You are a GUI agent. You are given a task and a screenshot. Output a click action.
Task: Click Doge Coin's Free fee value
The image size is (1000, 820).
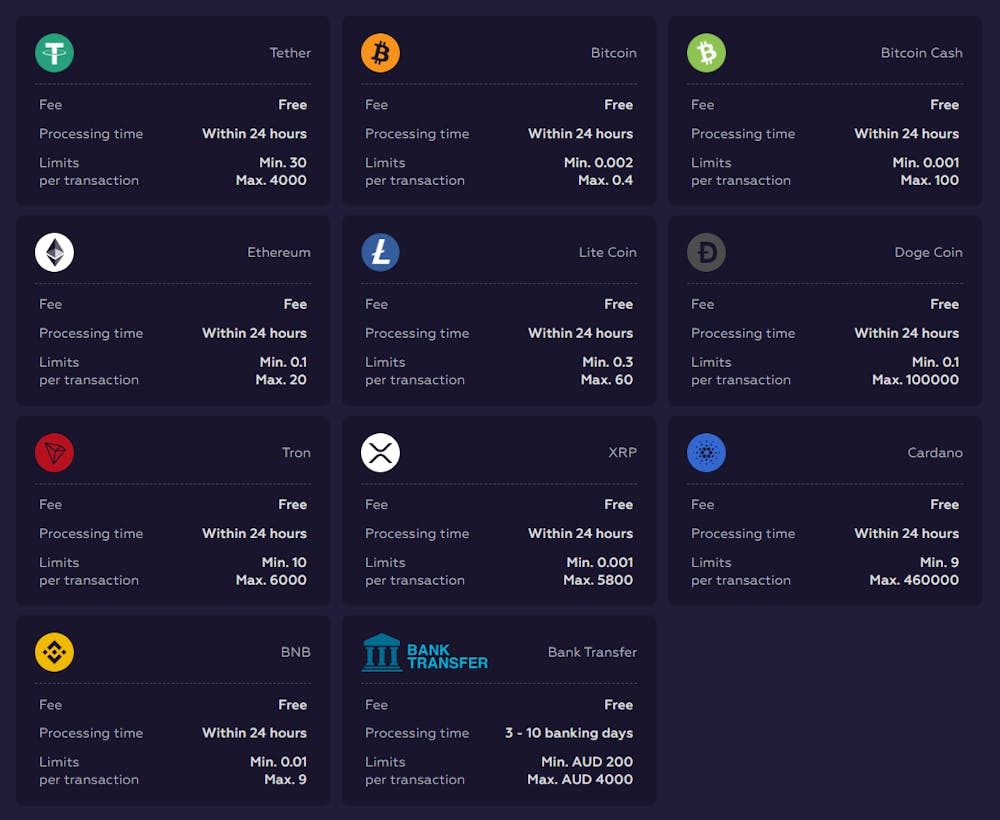(945, 304)
